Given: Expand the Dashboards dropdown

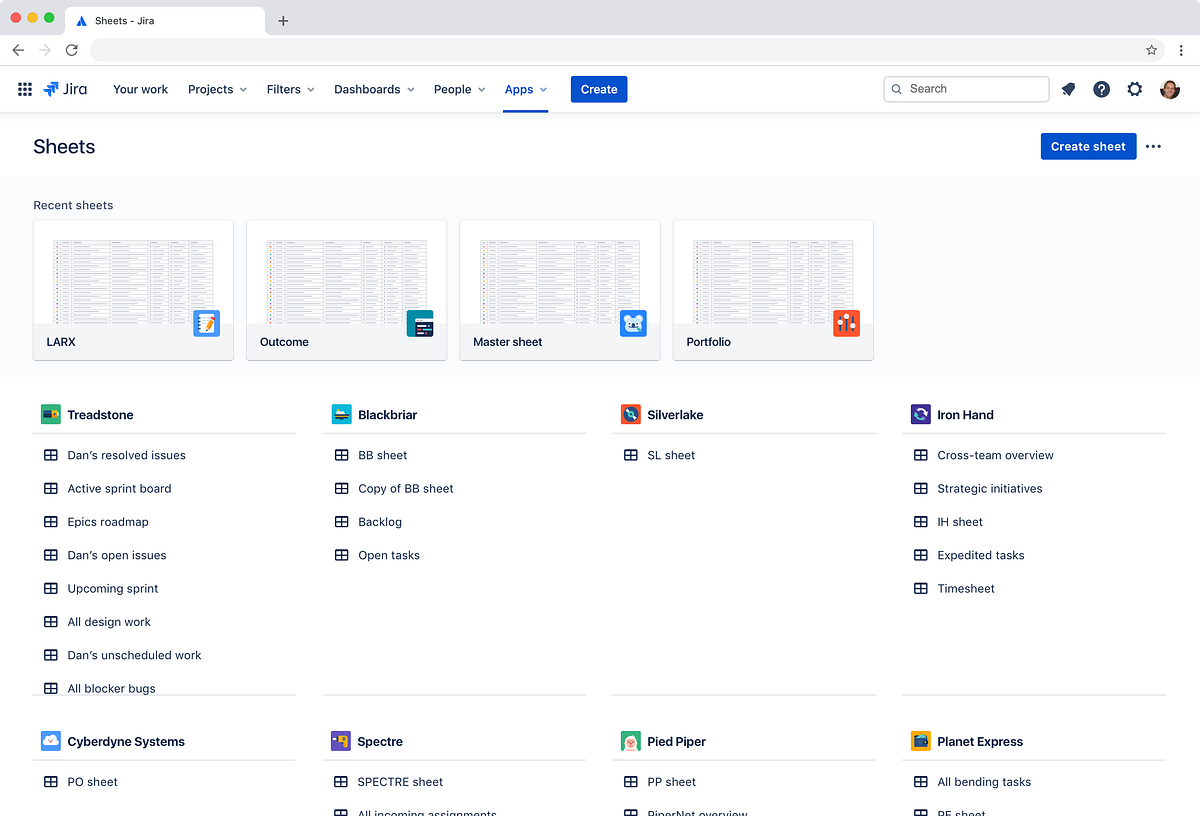Looking at the screenshot, I should pyautogui.click(x=373, y=89).
